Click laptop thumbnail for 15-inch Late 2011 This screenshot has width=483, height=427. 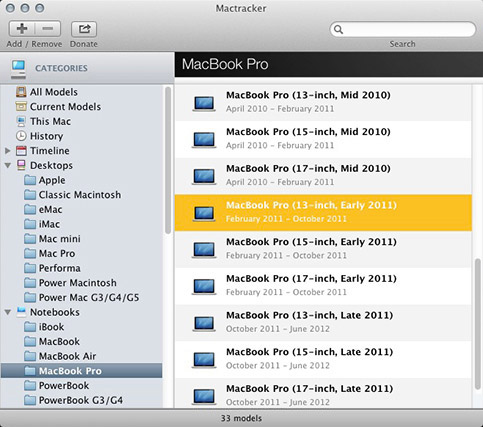(204, 360)
